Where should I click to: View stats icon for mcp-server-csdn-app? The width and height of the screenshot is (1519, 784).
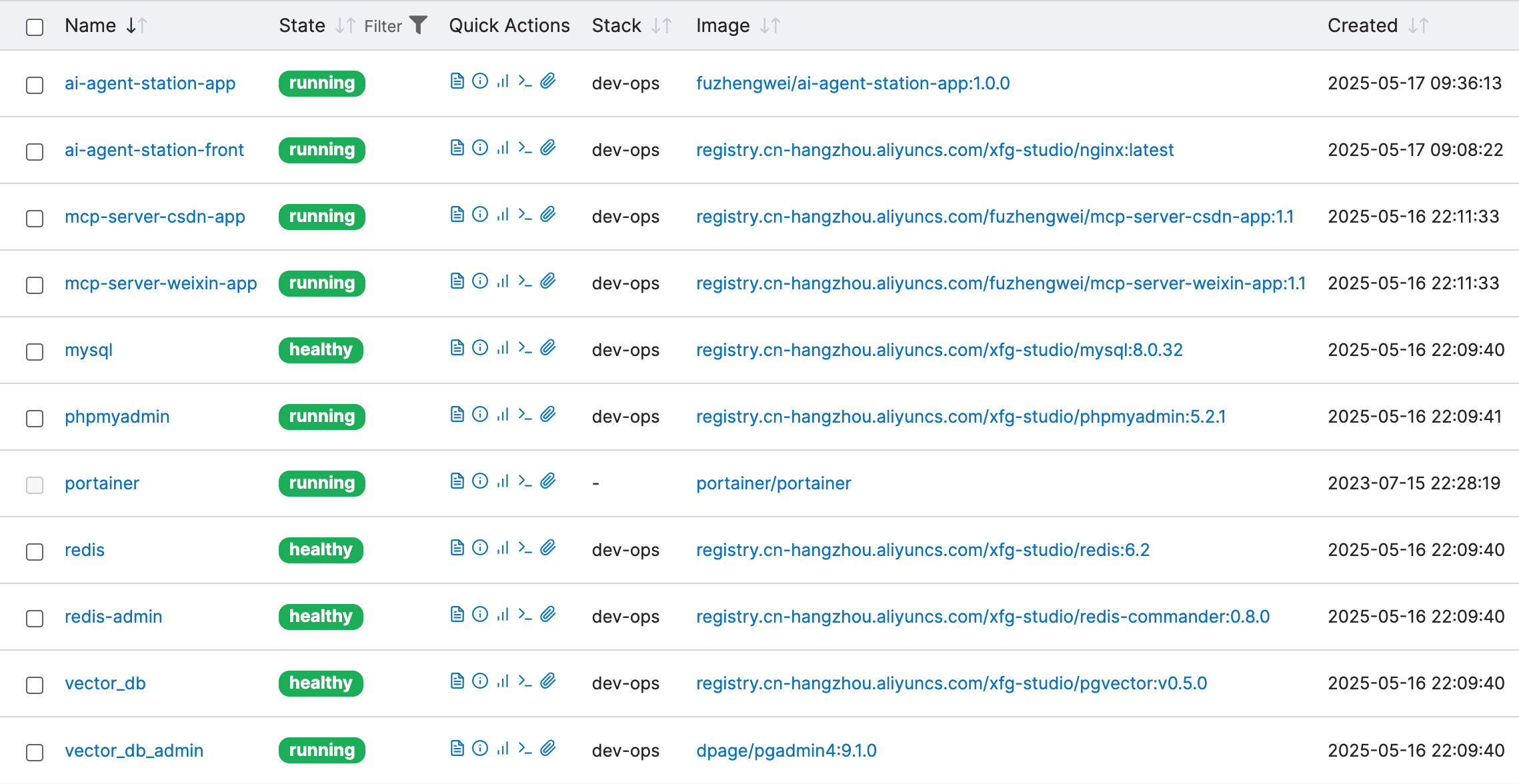click(x=503, y=215)
